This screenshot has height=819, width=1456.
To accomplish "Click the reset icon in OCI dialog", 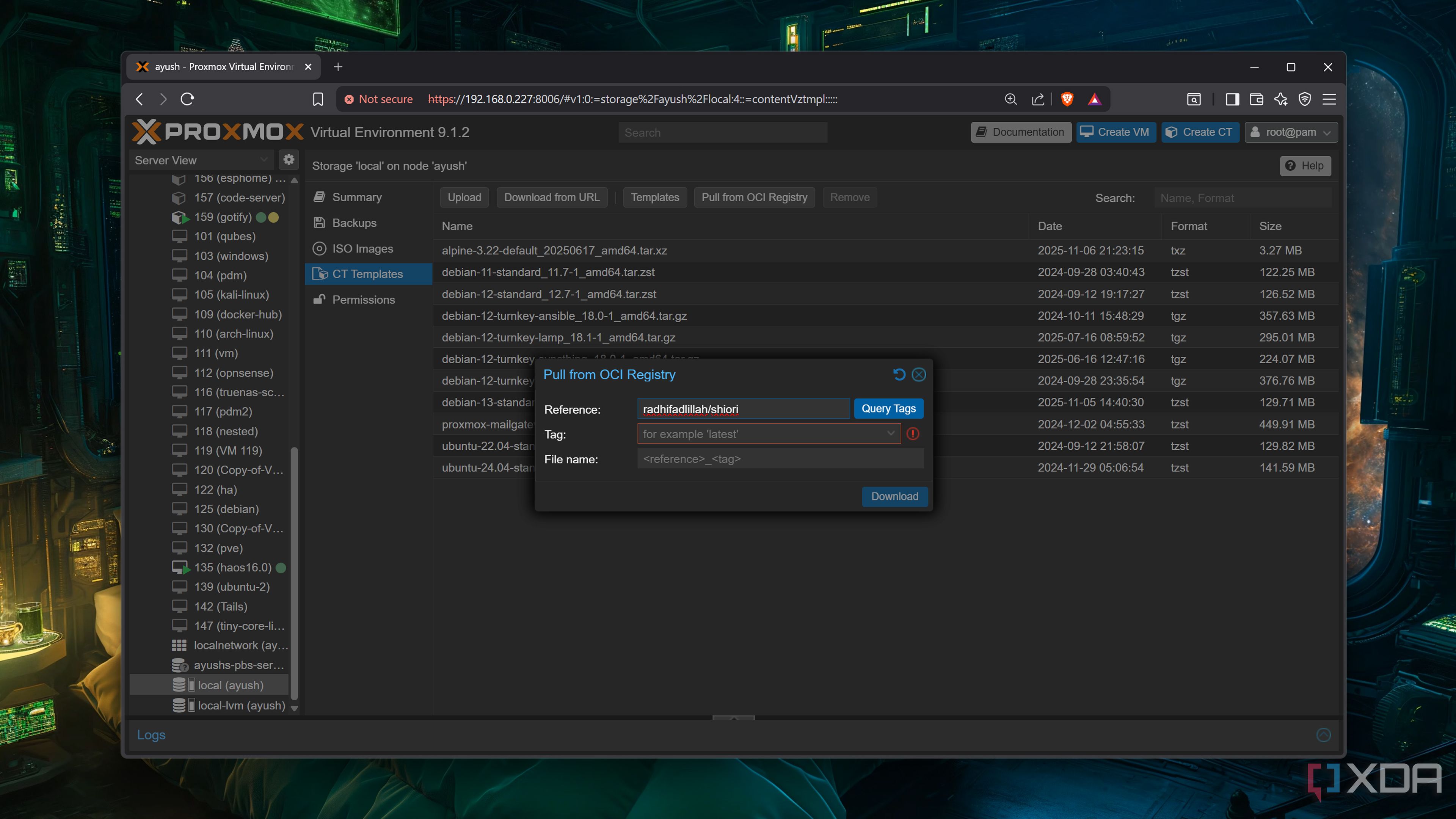I will tap(899, 375).
